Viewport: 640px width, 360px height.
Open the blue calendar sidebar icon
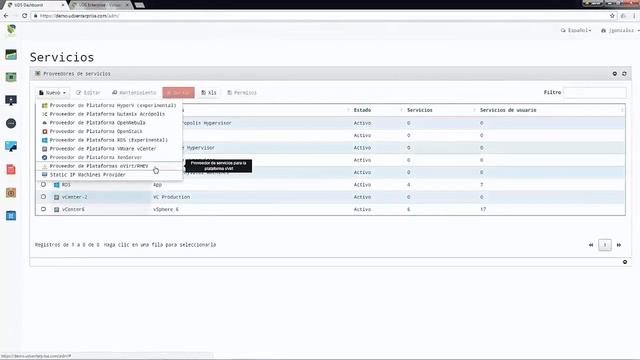point(11,216)
